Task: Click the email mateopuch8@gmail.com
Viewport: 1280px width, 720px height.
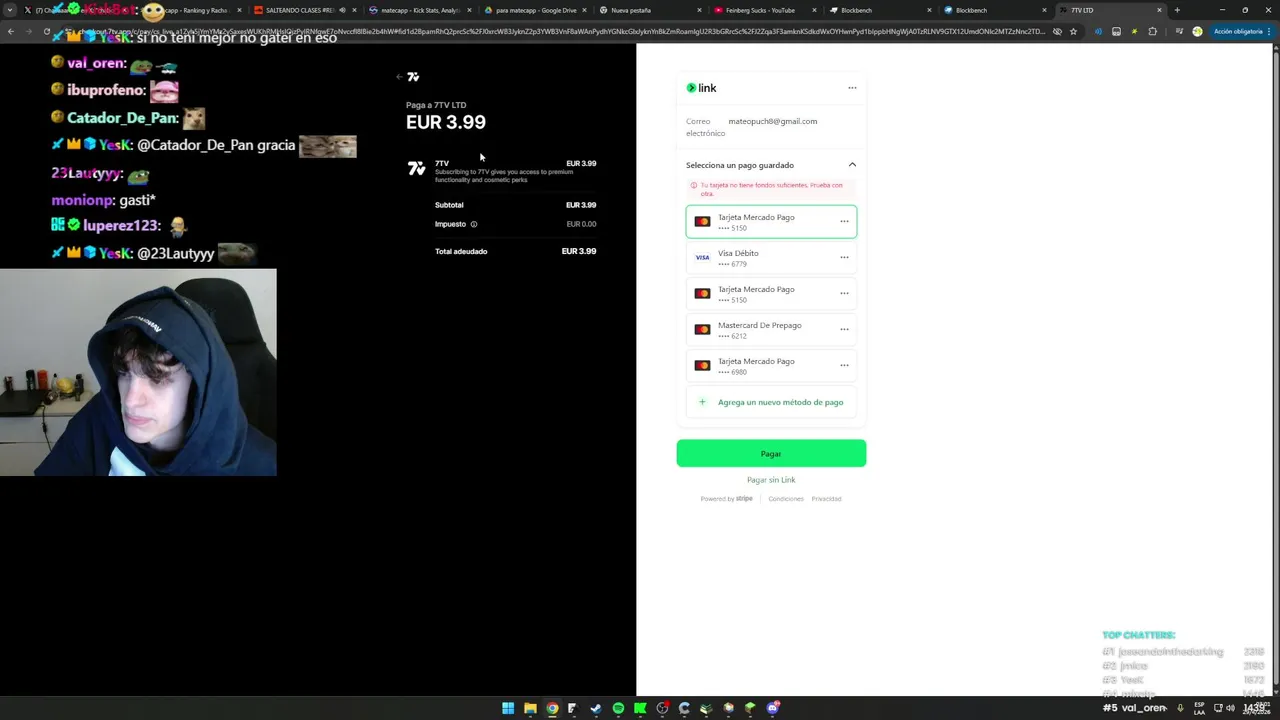Action: pyautogui.click(x=772, y=121)
